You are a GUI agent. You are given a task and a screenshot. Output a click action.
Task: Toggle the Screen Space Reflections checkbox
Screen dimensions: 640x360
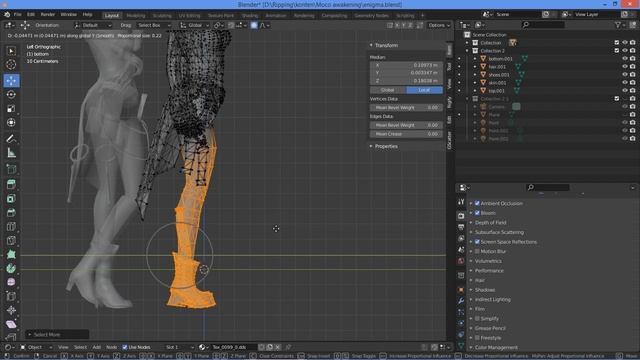click(x=477, y=242)
